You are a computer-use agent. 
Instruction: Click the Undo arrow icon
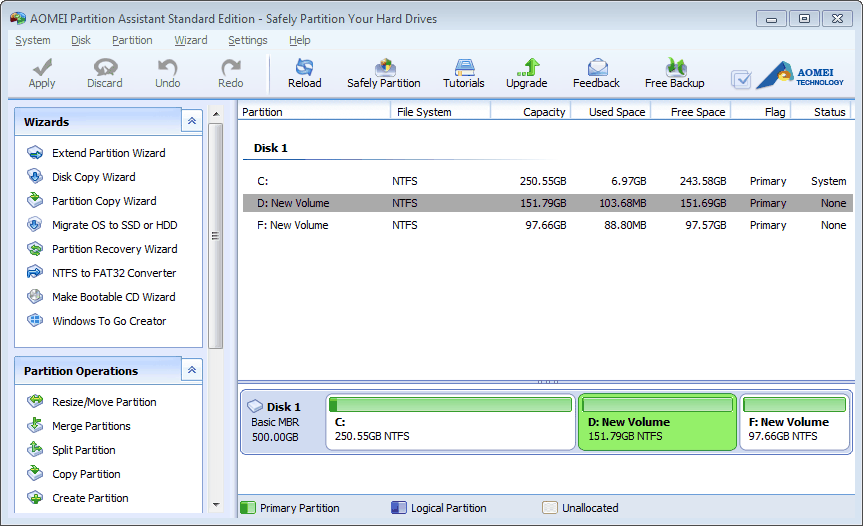(167, 67)
